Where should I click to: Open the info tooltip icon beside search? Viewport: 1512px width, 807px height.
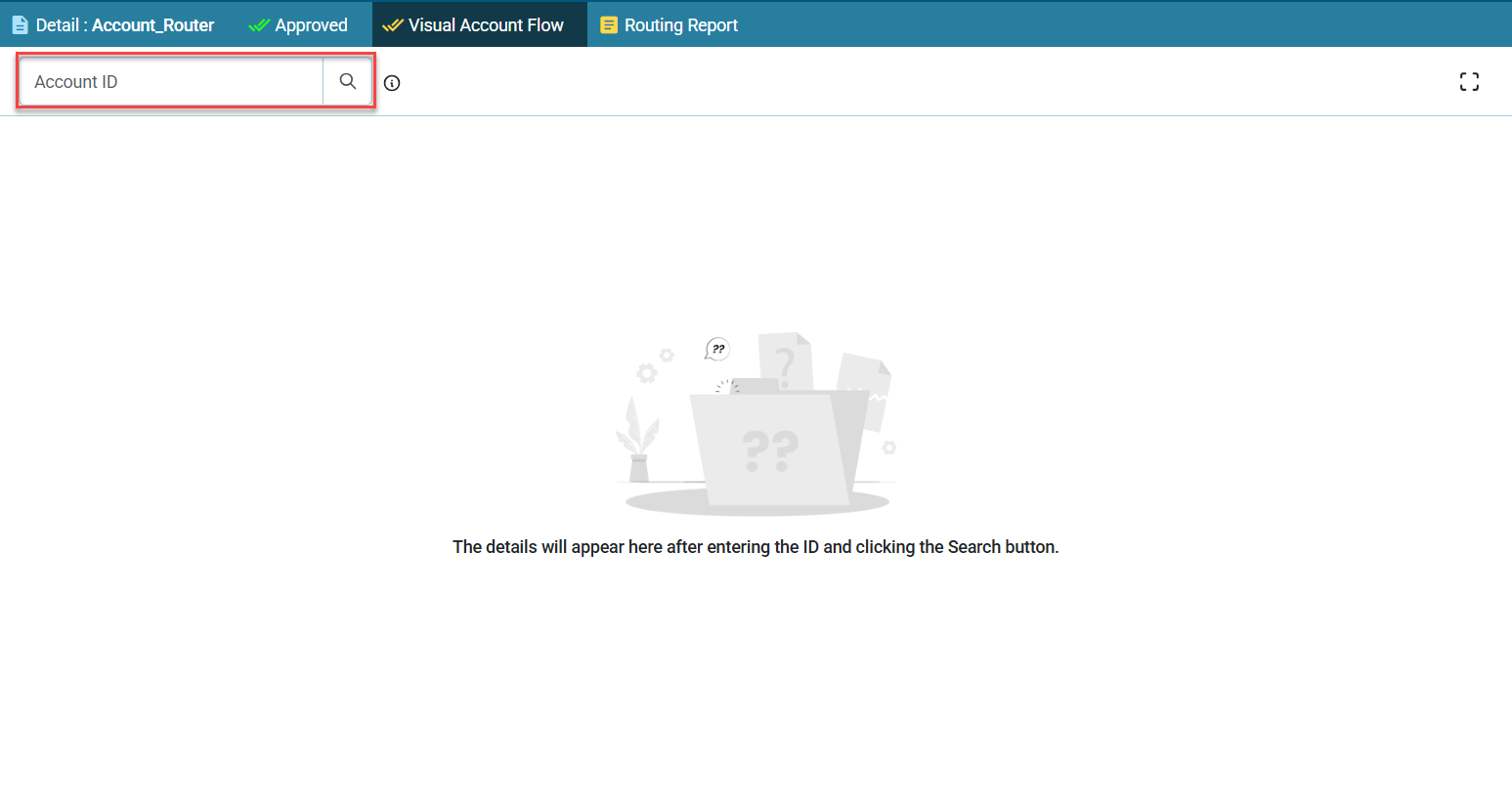point(392,83)
